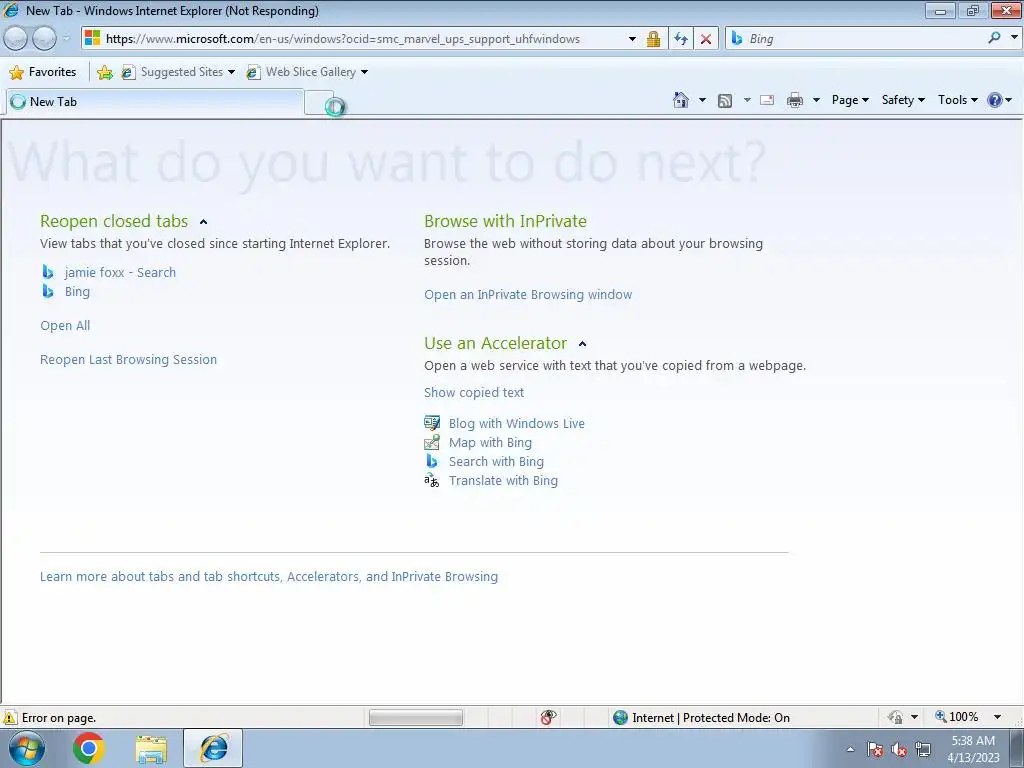Open the Windows Start menu

coord(27,748)
